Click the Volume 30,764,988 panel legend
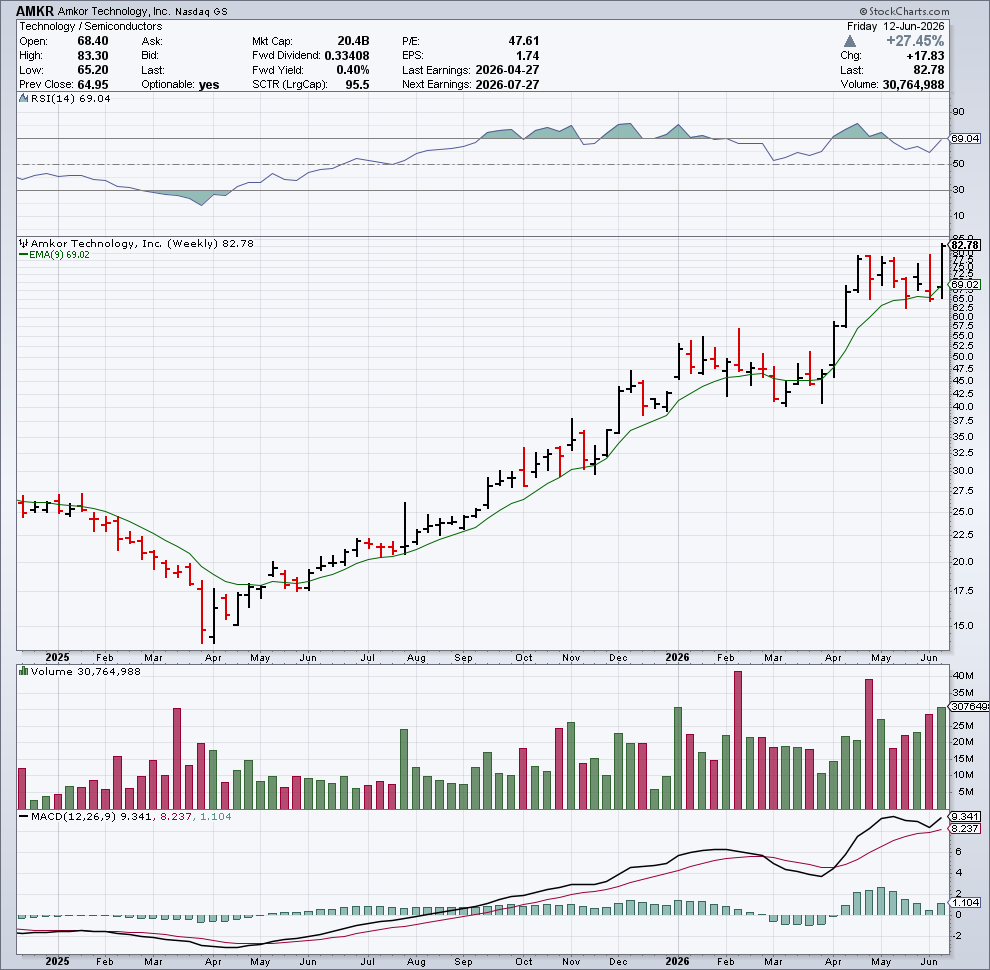This screenshot has width=990, height=970. (x=85, y=671)
